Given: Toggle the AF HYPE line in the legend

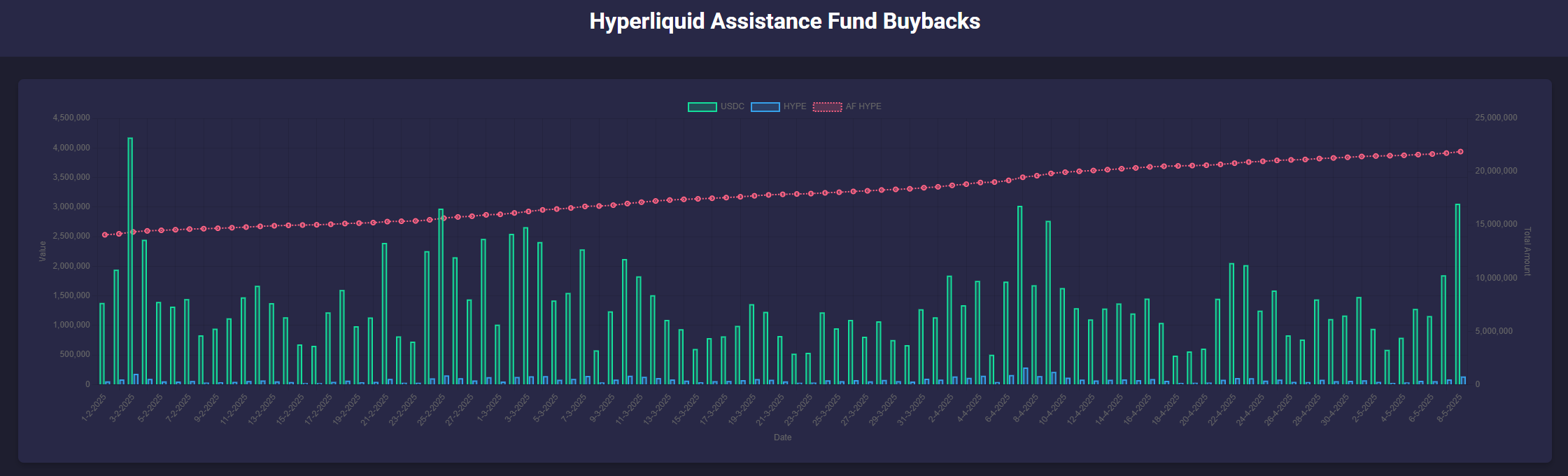Looking at the screenshot, I should coord(847,106).
